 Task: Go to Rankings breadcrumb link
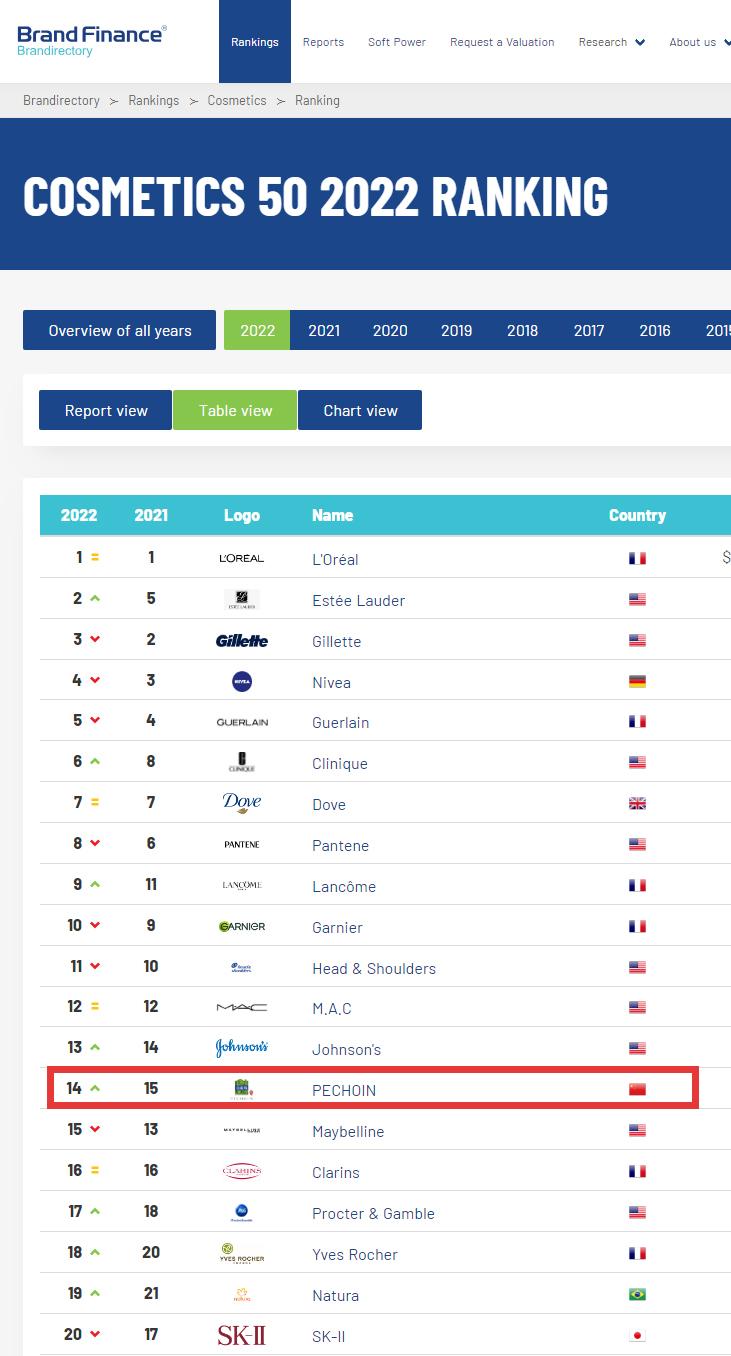coord(154,100)
